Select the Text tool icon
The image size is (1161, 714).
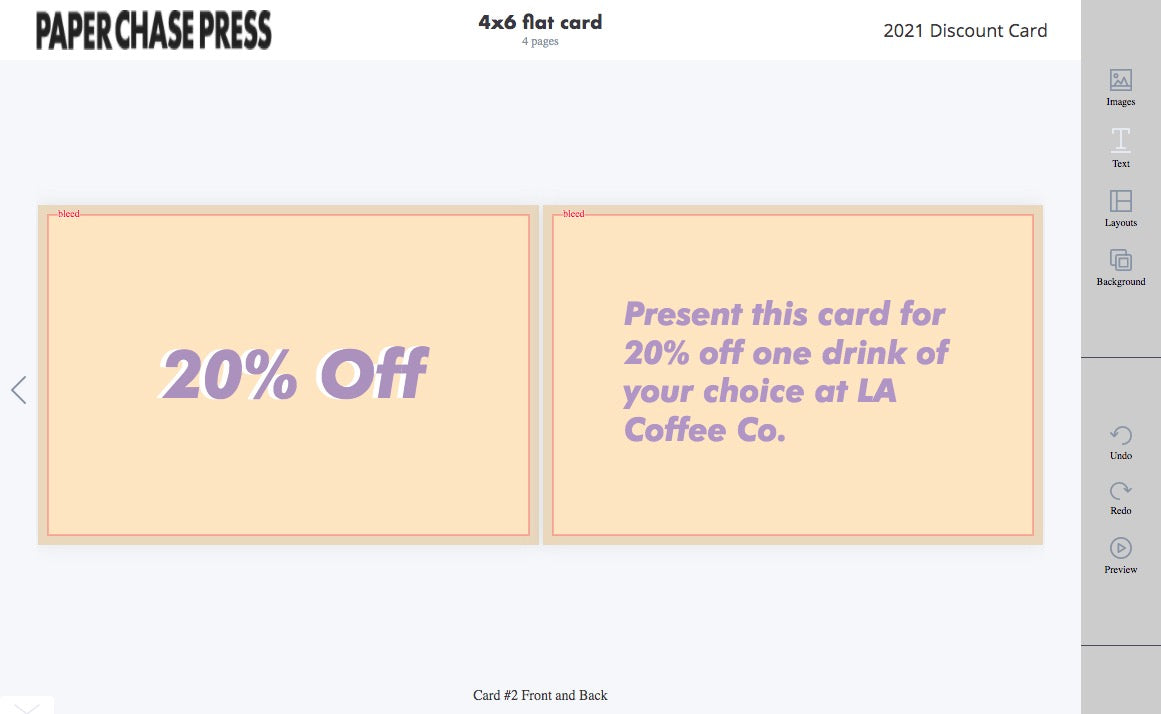[x=1120, y=140]
